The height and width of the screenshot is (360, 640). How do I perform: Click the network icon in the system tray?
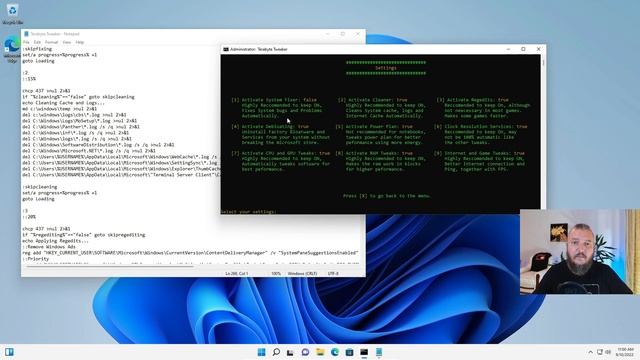[x=600, y=352]
